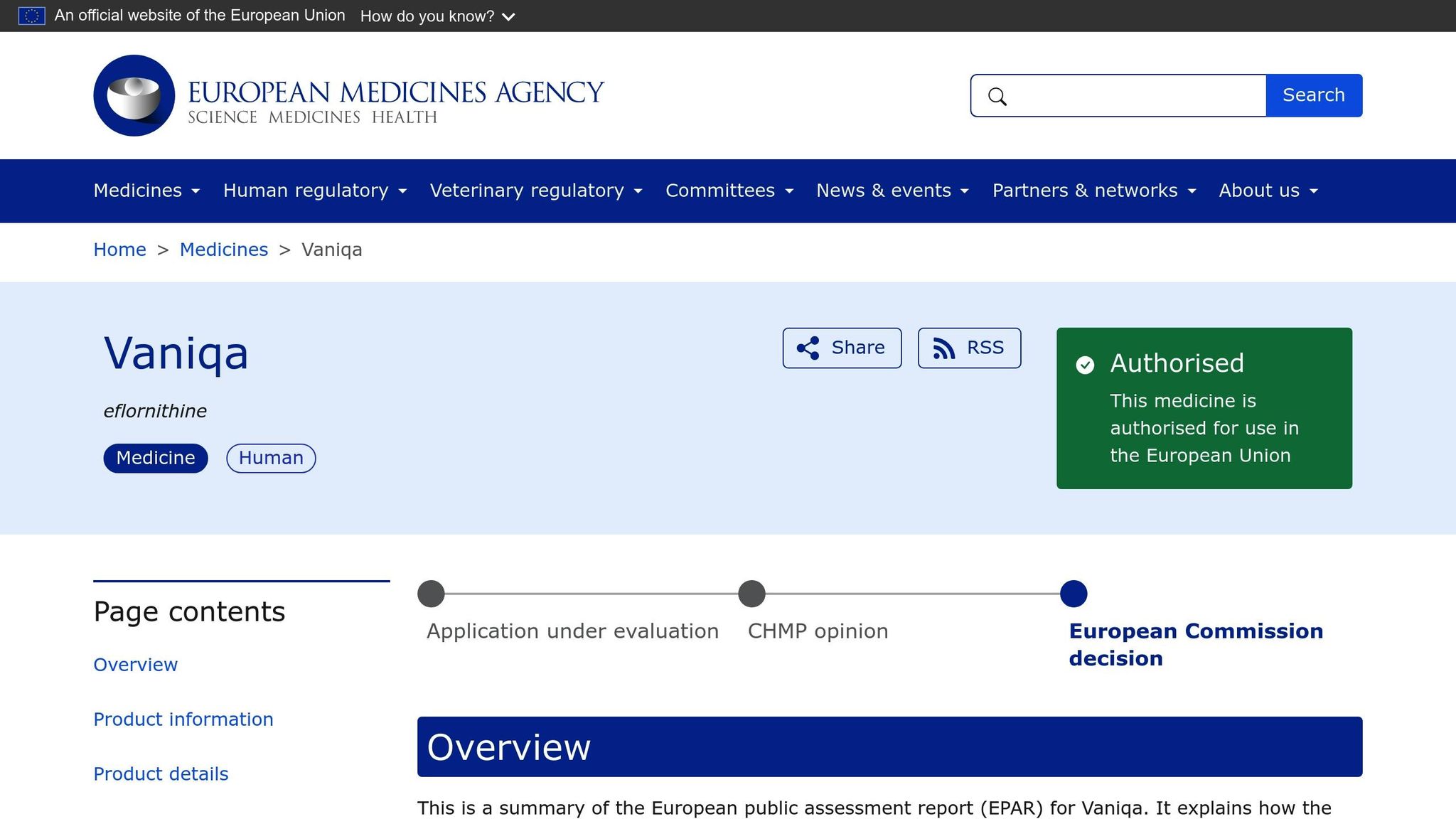Open the Medicines dropdown menu

tap(146, 191)
